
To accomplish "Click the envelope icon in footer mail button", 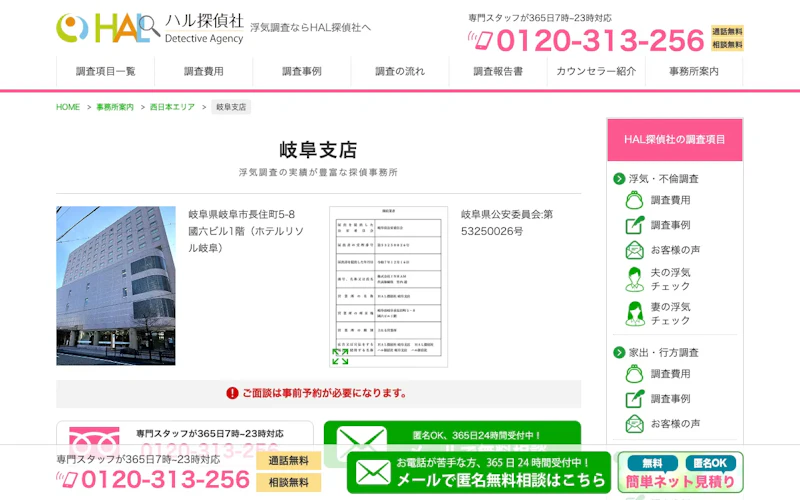I will [373, 472].
